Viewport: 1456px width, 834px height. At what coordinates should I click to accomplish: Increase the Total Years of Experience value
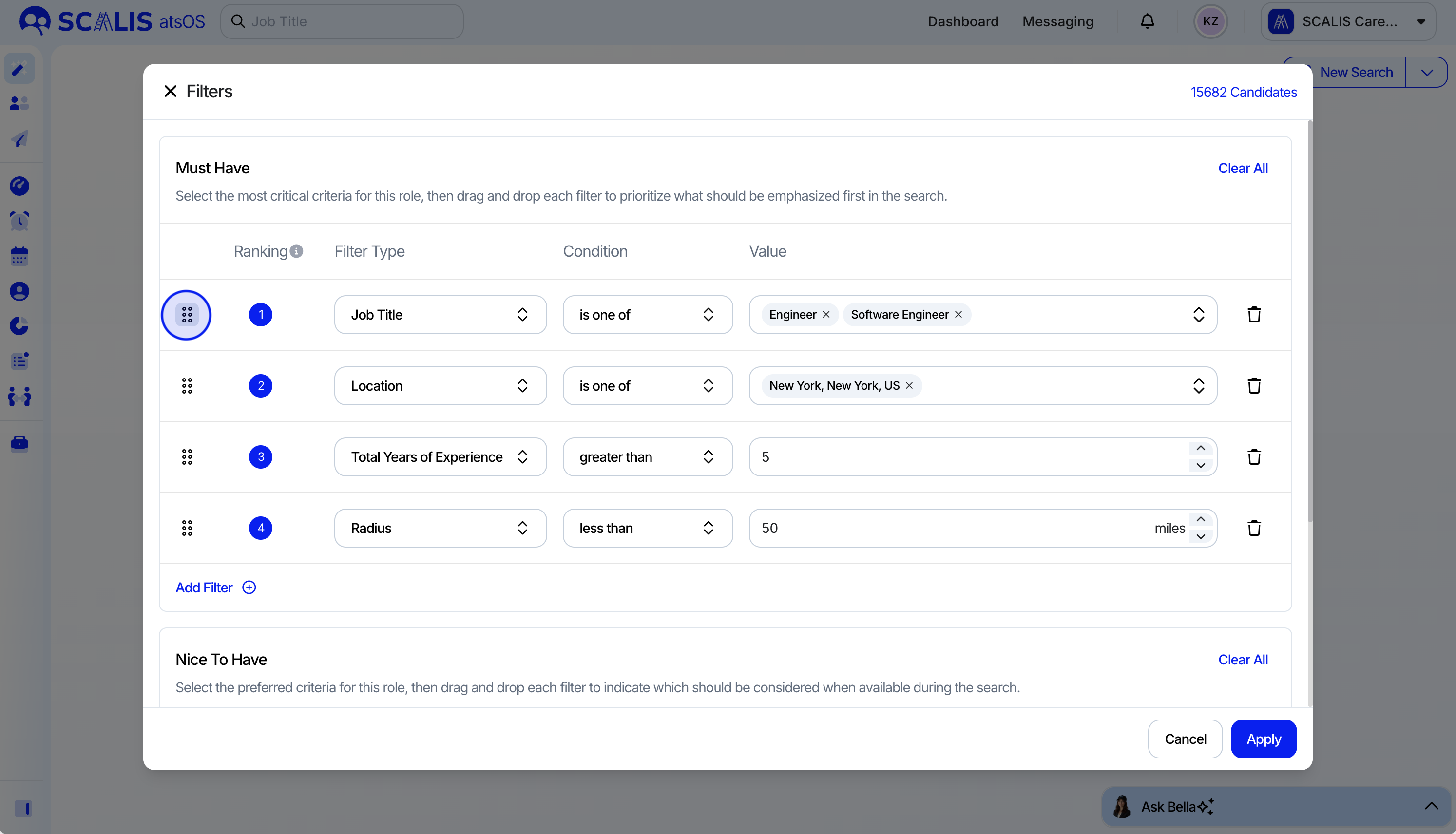click(x=1201, y=449)
